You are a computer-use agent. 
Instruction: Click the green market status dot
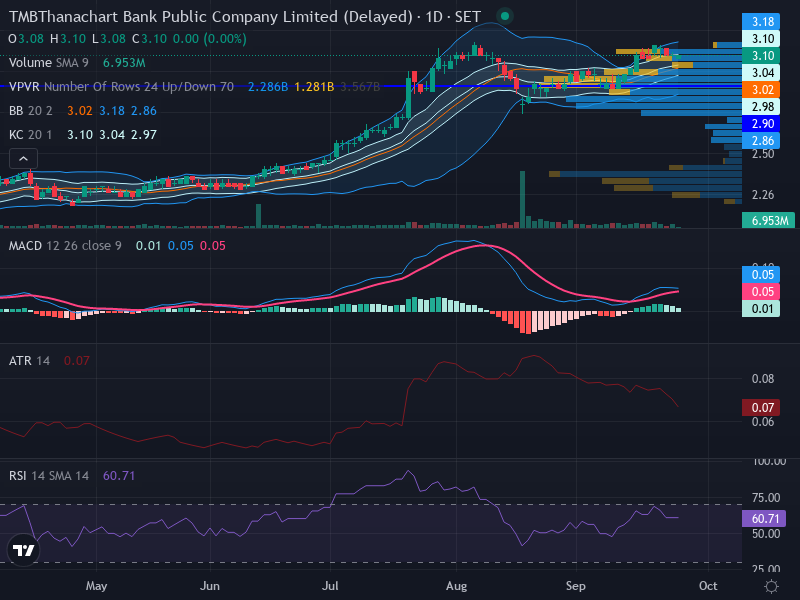(x=505, y=16)
